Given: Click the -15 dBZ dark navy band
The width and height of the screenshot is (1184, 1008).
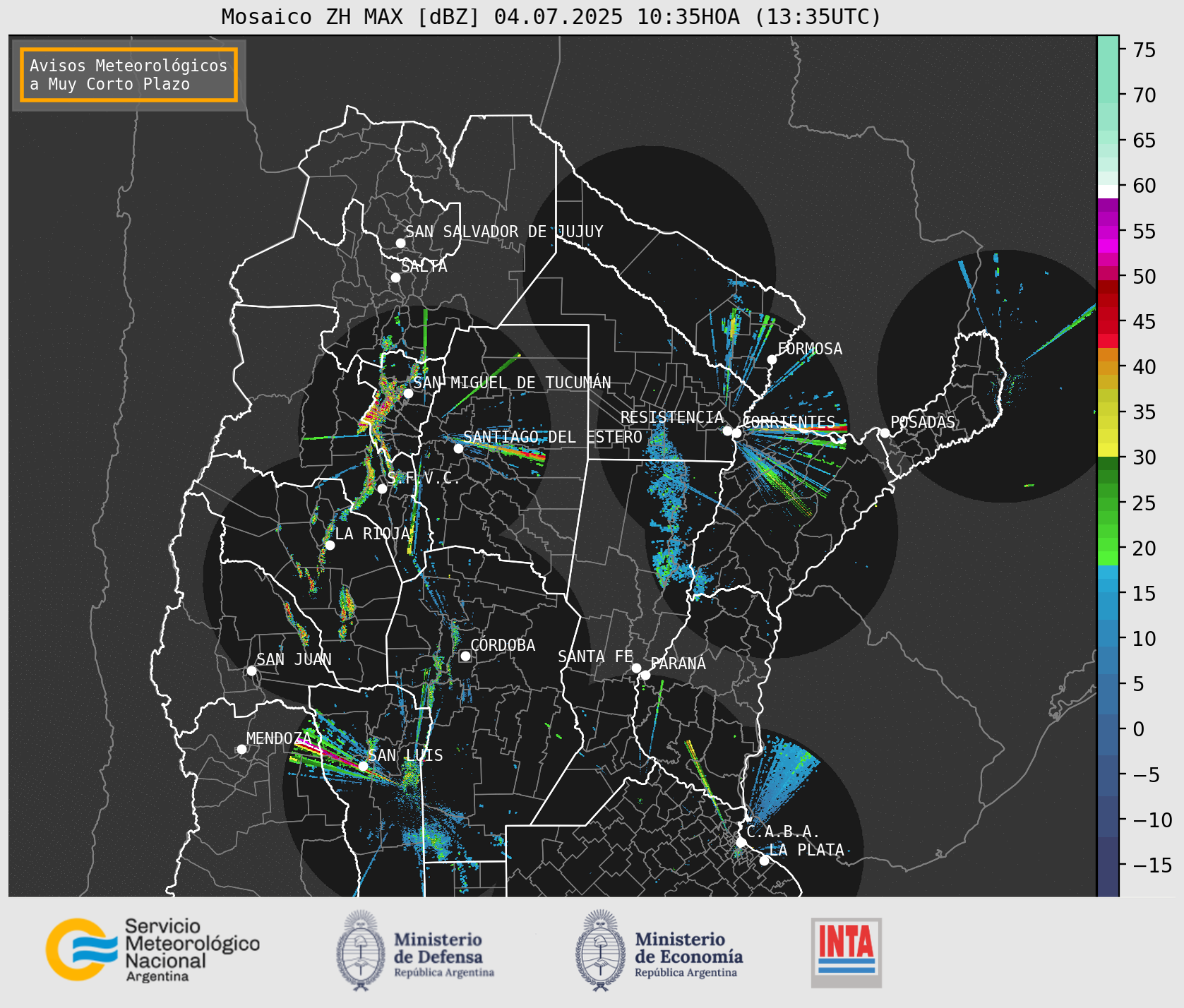Looking at the screenshot, I should coord(1108,865).
